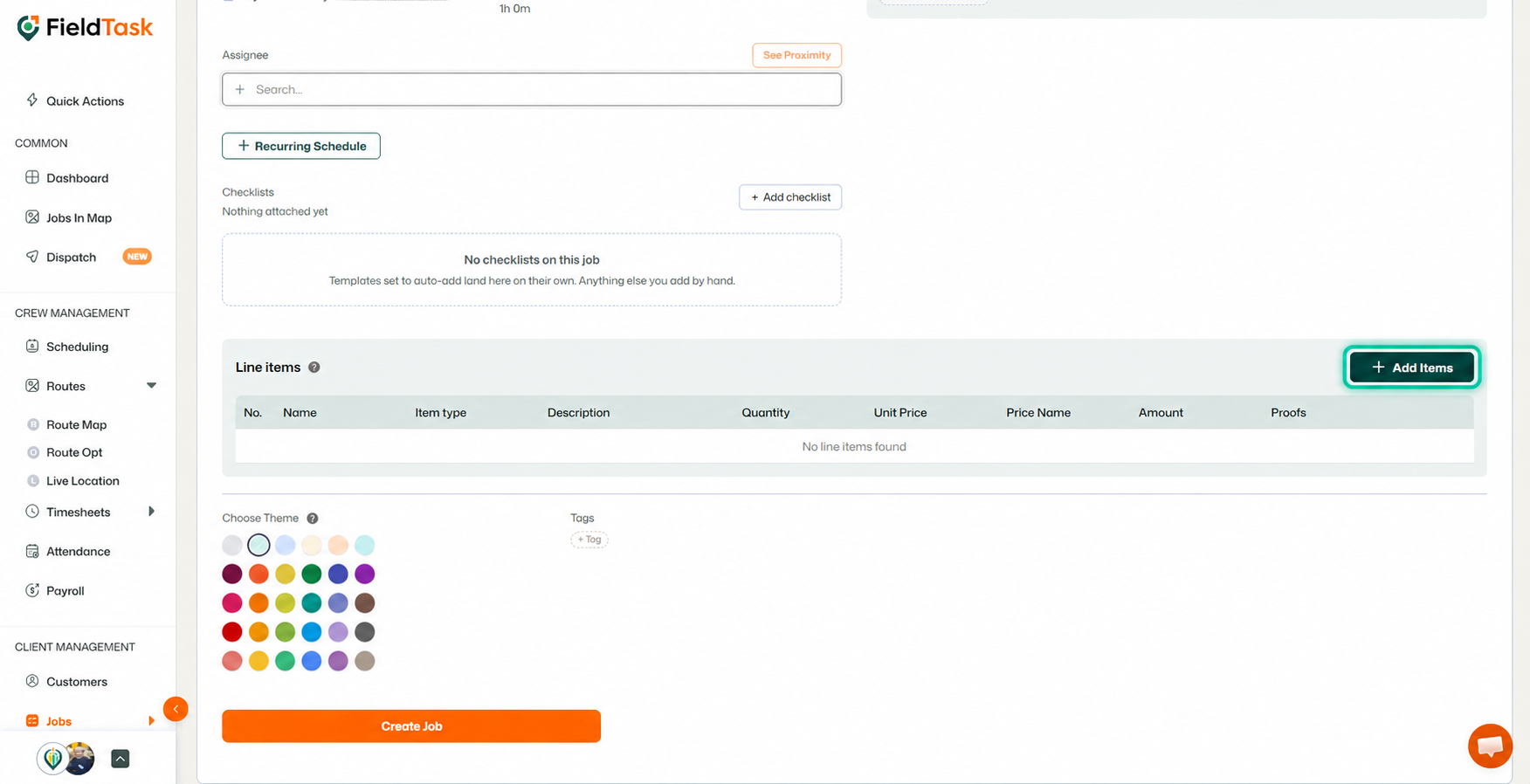The width and height of the screenshot is (1530, 784).
Task: Click the Attendance icon in sidebar
Action: pyautogui.click(x=32, y=551)
